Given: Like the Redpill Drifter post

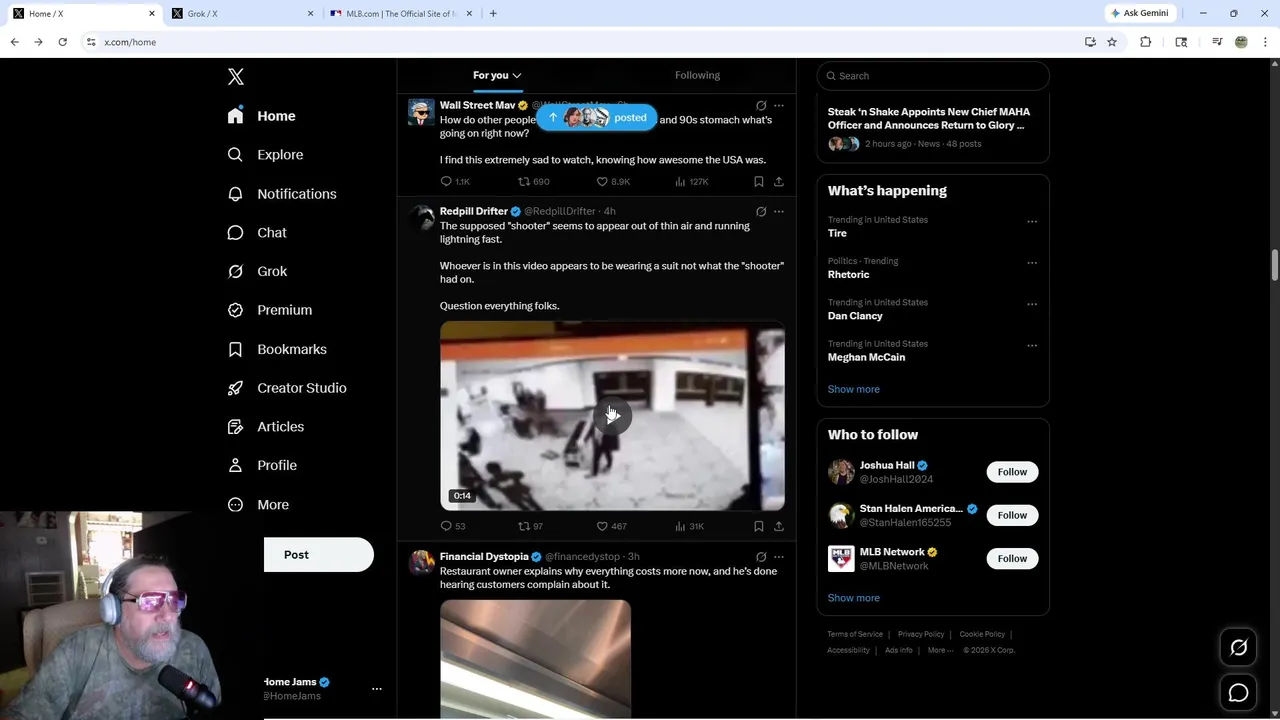Looking at the screenshot, I should 612,526.
